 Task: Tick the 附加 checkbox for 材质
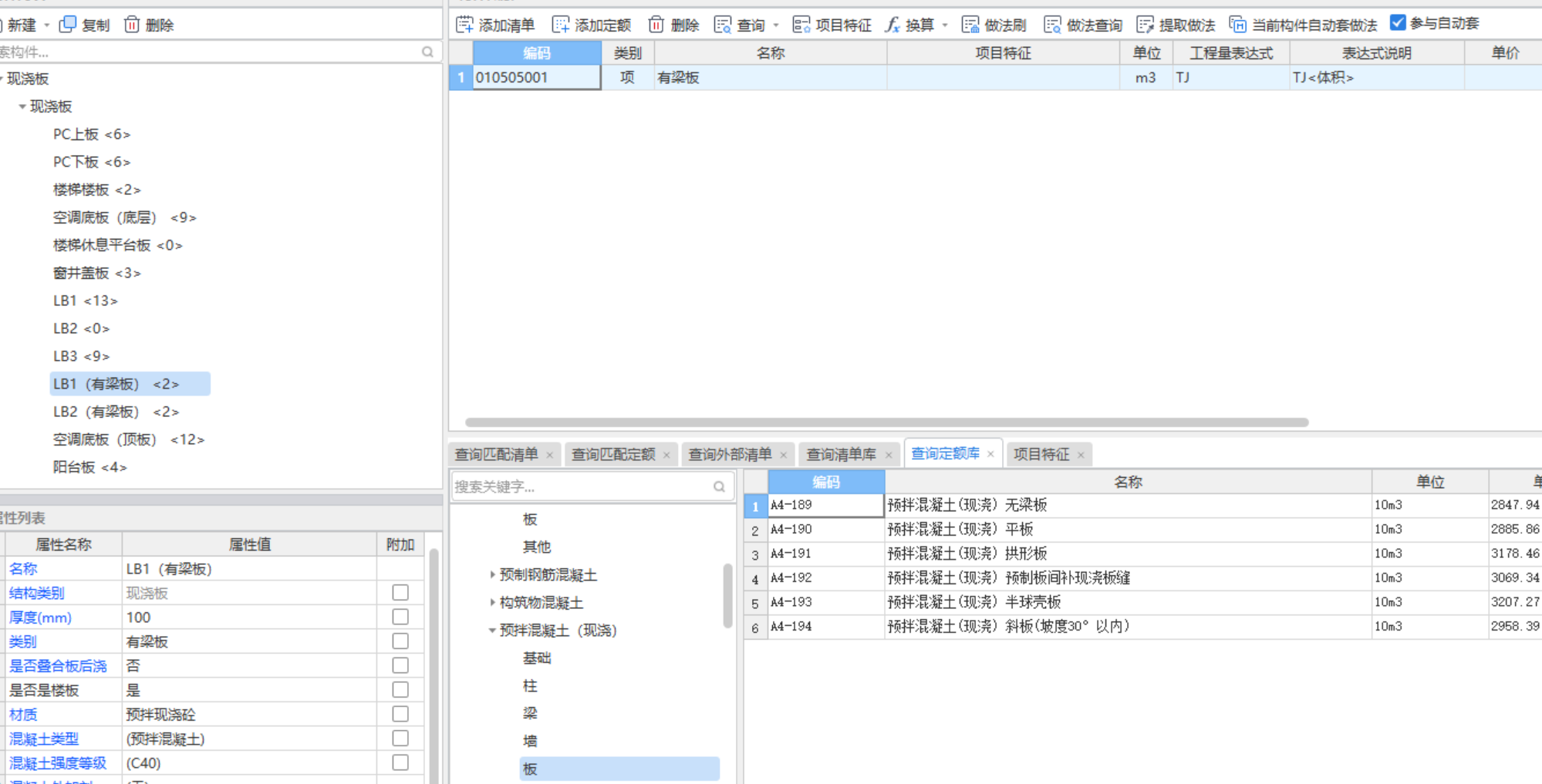coord(400,714)
